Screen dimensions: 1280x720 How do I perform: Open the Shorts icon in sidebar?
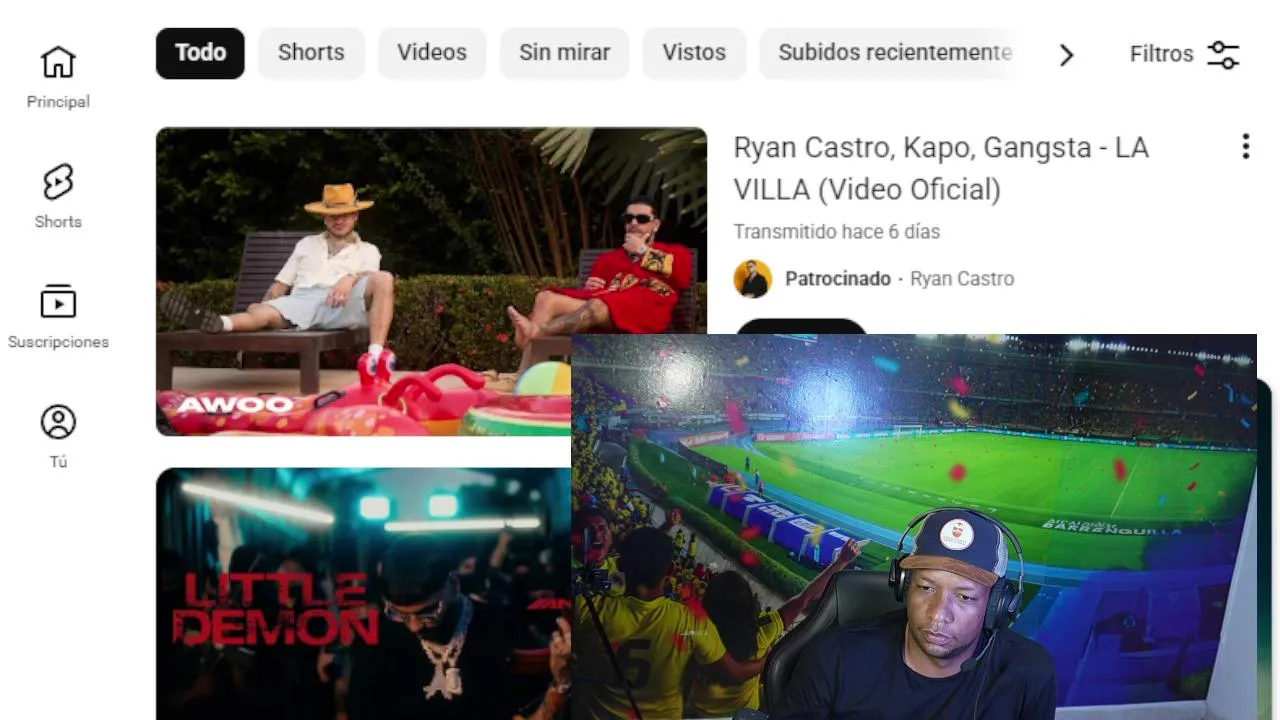click(58, 182)
